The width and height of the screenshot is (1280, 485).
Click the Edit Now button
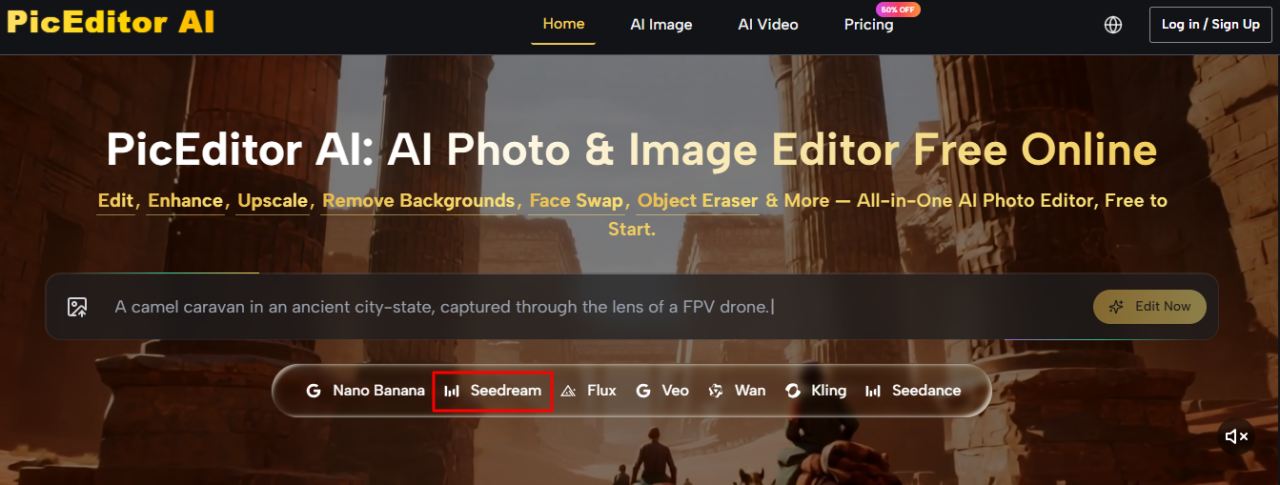pyautogui.click(x=1149, y=307)
